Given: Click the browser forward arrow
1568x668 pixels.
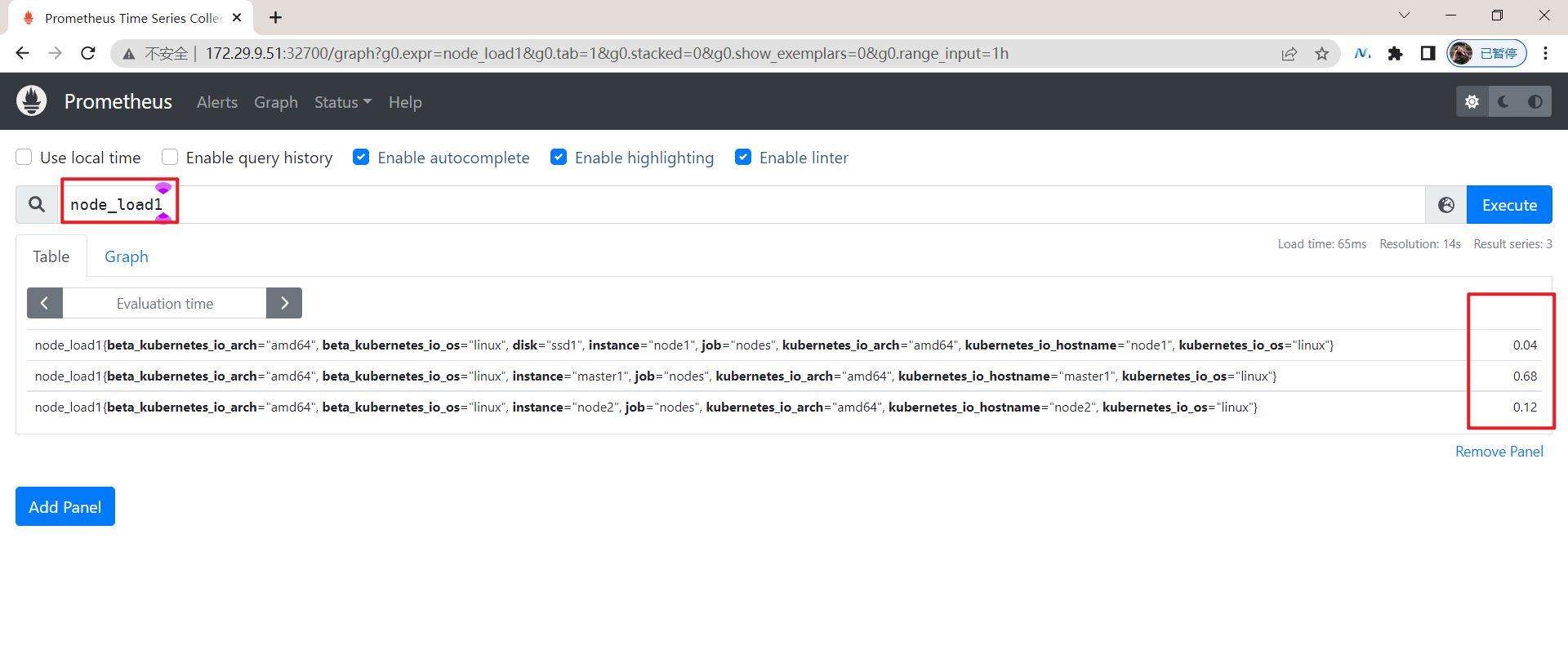Looking at the screenshot, I should click(x=55, y=53).
